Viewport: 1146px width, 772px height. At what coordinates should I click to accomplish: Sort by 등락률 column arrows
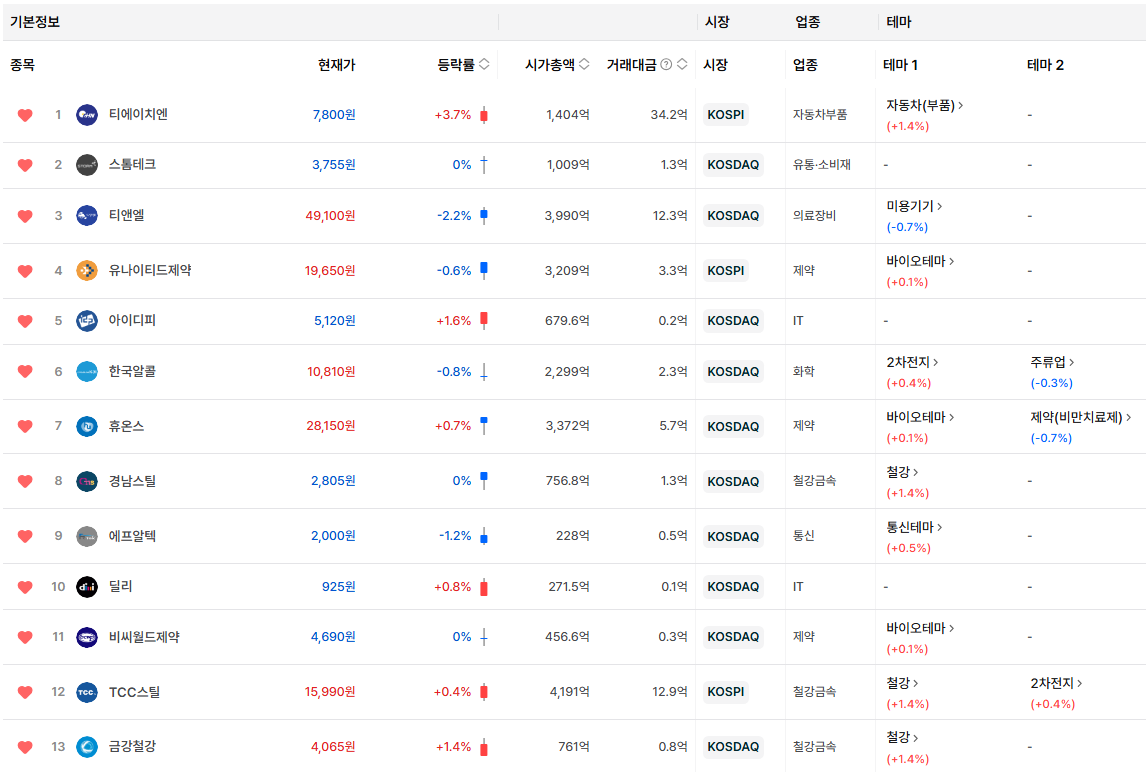484,65
